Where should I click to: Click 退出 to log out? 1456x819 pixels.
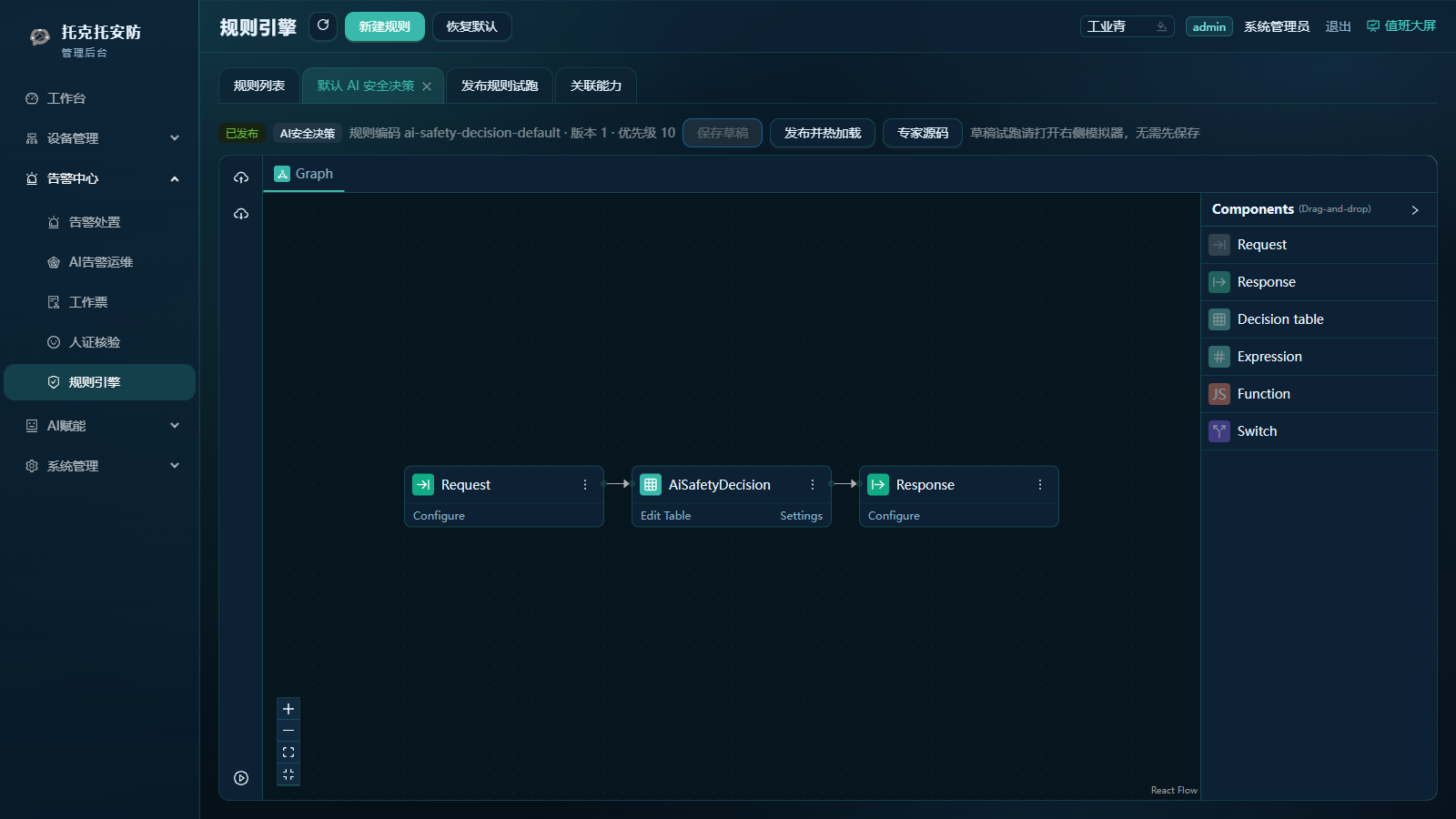[x=1338, y=26]
